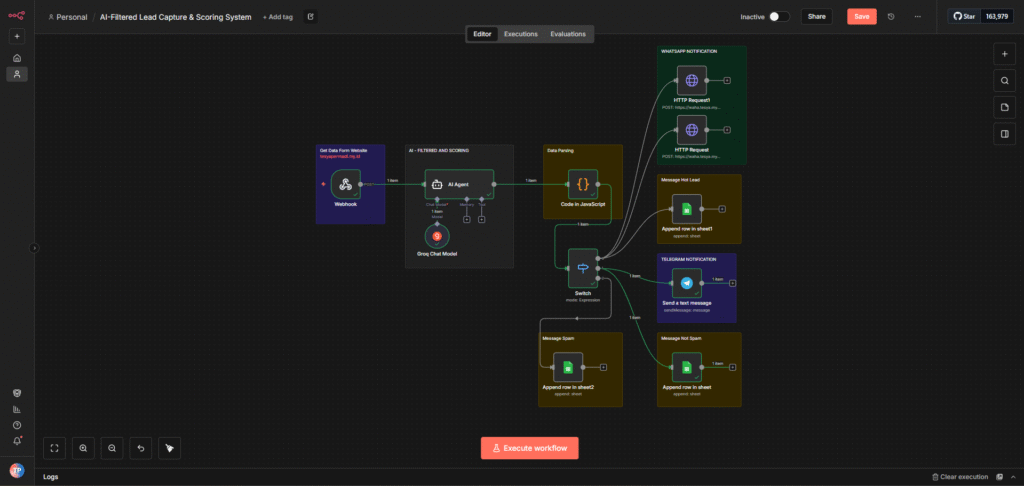This screenshot has height=486, width=1024.
Task: Tidy up the workflow with broom icon
Action: point(170,448)
